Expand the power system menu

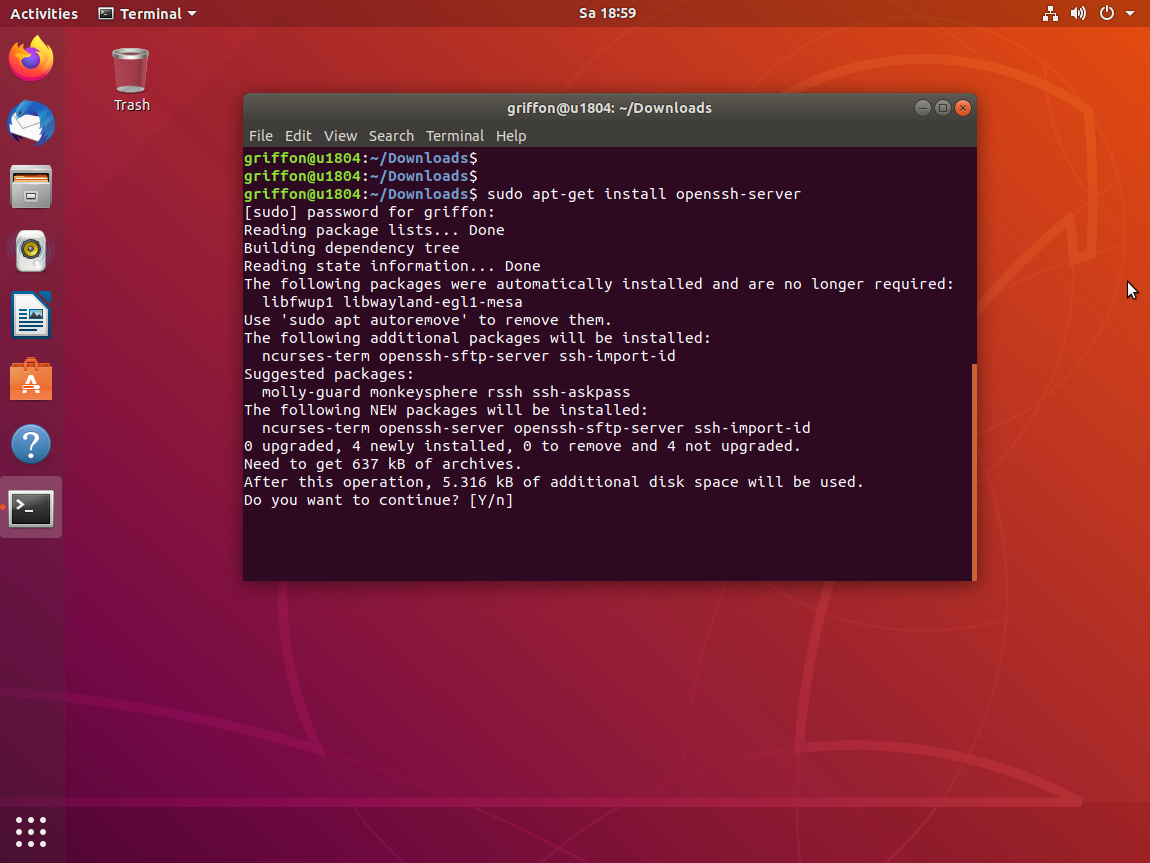(x=1113, y=14)
